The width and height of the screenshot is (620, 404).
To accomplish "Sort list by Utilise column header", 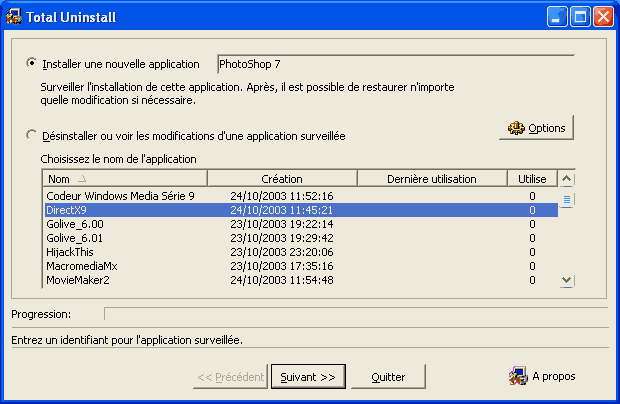I will pyautogui.click(x=532, y=179).
